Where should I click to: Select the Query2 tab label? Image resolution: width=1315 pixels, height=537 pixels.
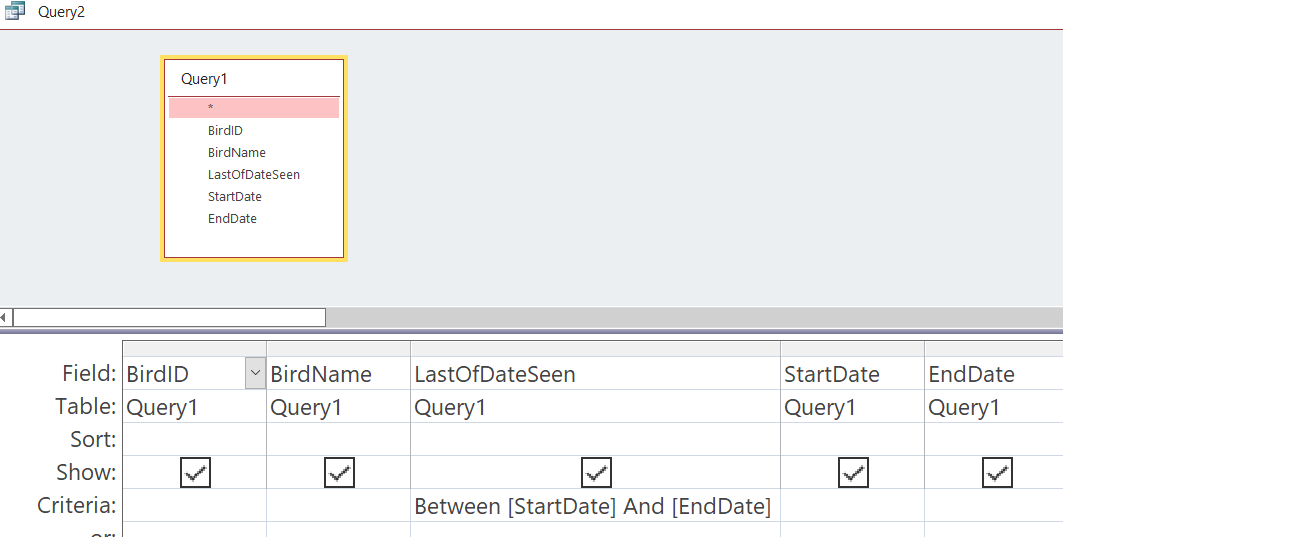pyautogui.click(x=61, y=12)
